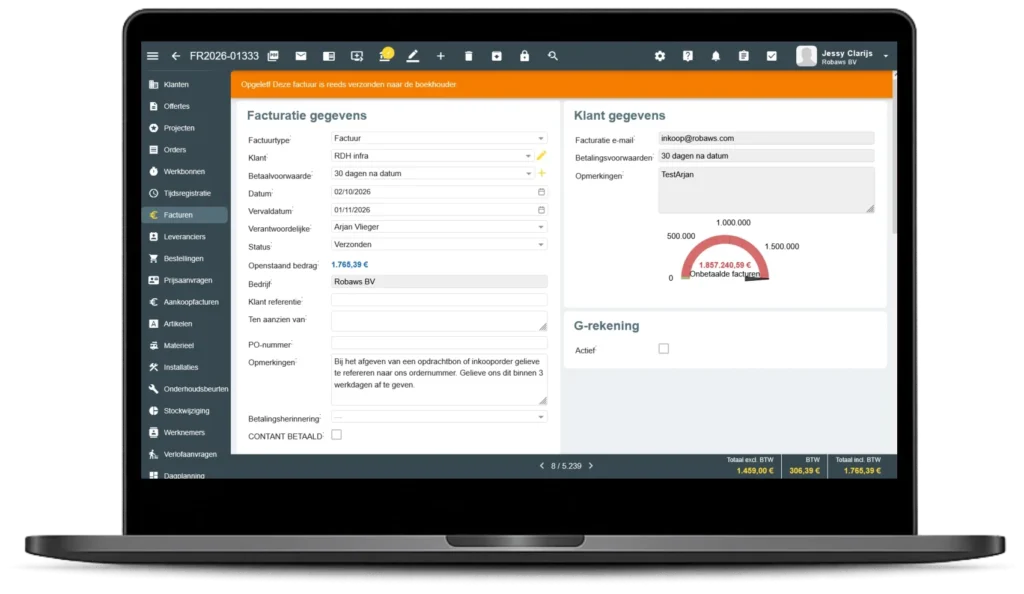The height and width of the screenshot is (594, 1024).
Task: Go to previous invoice record arrow
Action: pos(541,466)
